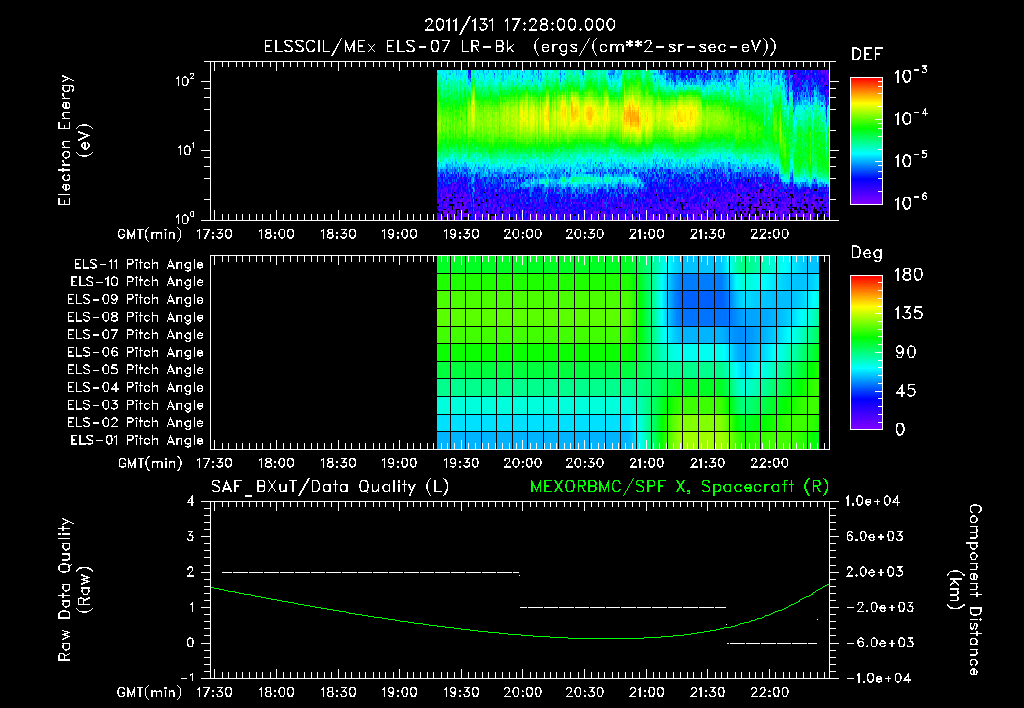The width and height of the screenshot is (1024, 708).
Task: Select the ELS-07 Pitch Angle row label
Action: click(136, 335)
